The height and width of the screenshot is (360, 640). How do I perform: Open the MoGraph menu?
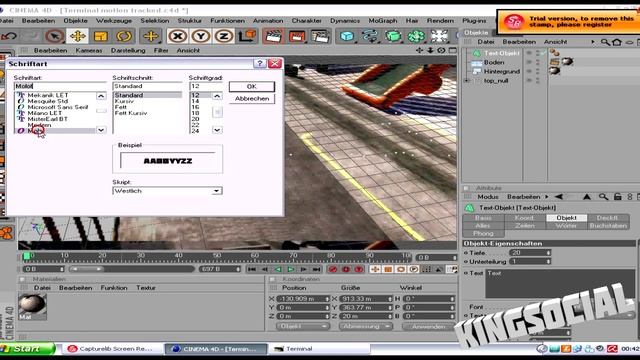[x=382, y=20]
